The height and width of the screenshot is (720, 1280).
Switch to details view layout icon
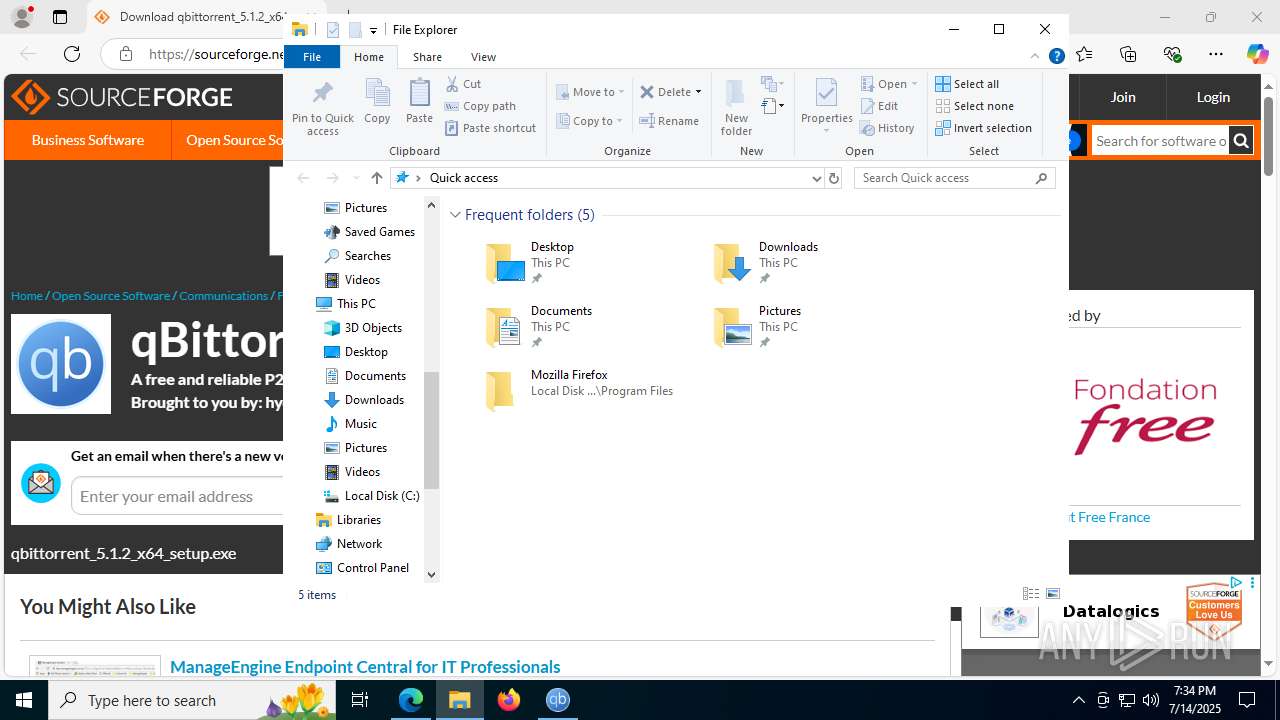tap(1031, 594)
